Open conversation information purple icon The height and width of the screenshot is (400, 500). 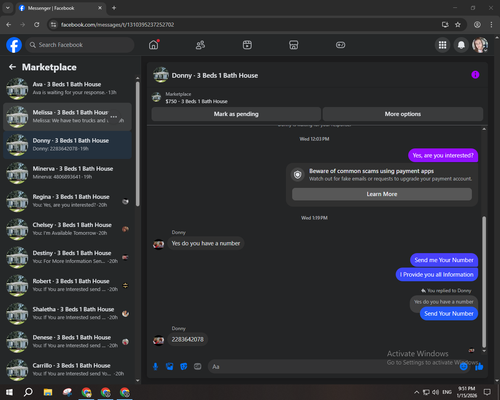tap(475, 75)
